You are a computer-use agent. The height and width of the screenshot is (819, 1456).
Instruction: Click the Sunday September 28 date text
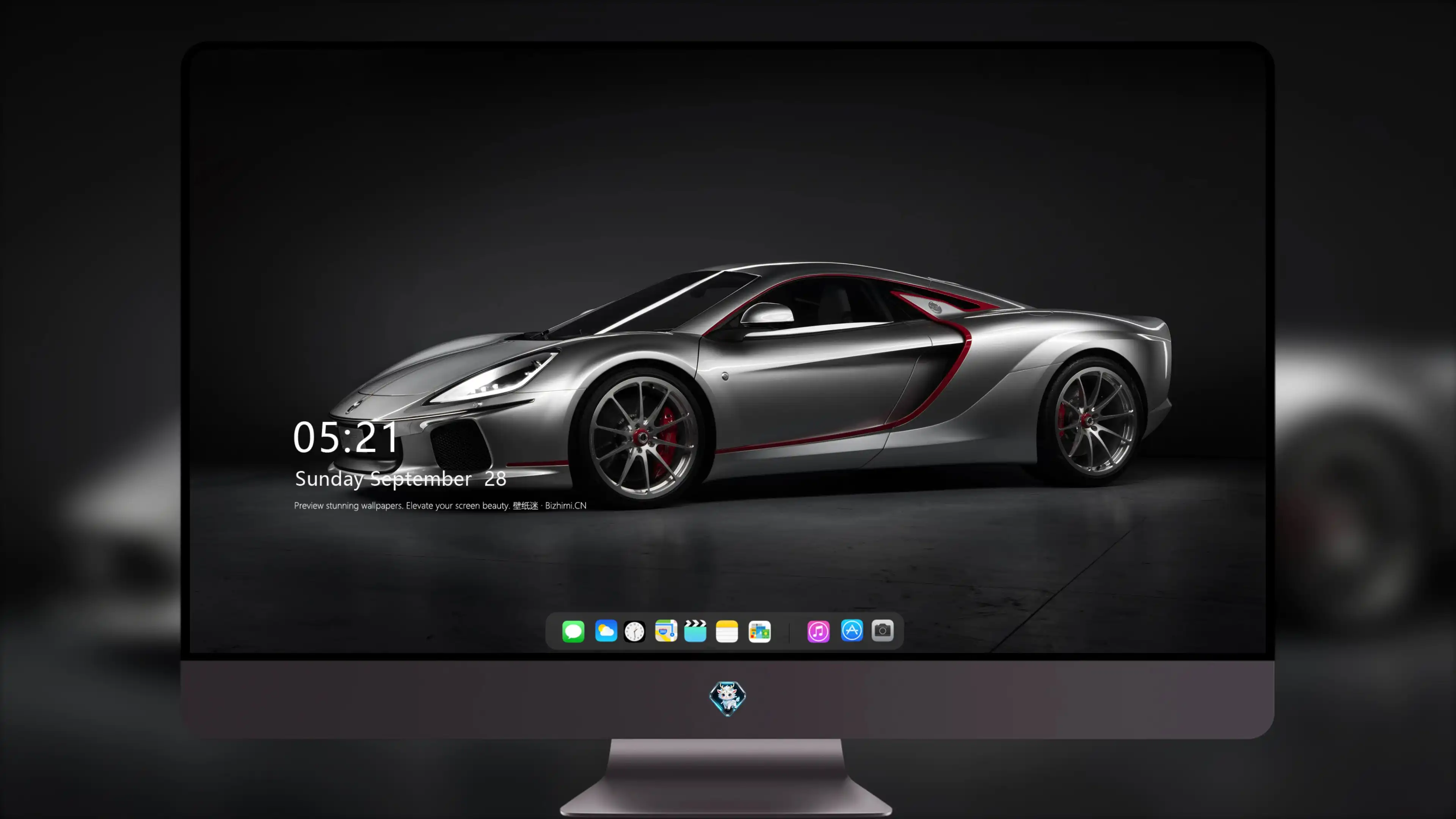[x=400, y=479]
